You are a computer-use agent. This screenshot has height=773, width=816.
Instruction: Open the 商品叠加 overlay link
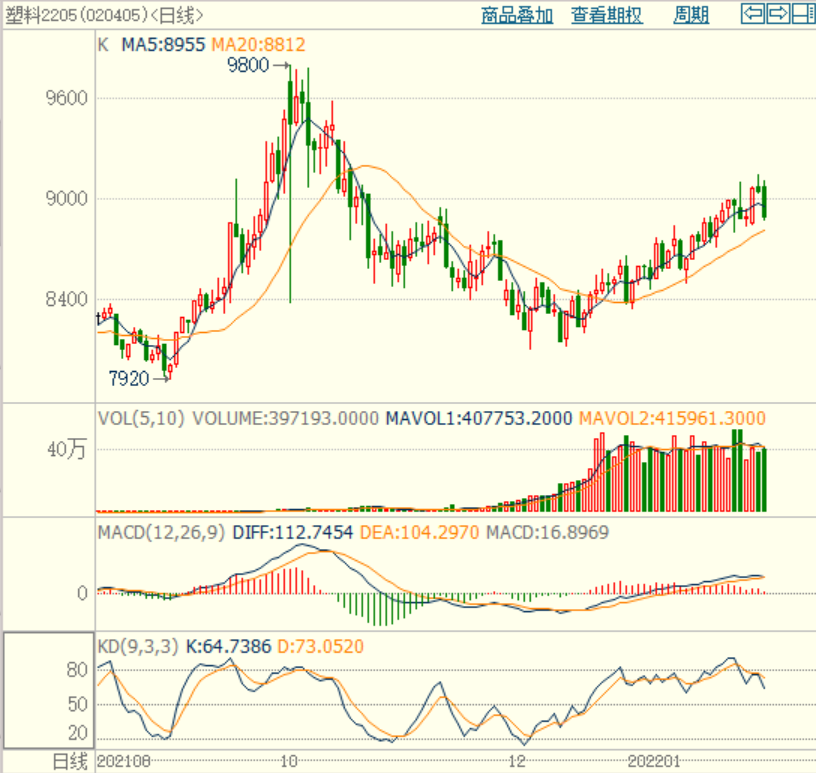[517, 15]
